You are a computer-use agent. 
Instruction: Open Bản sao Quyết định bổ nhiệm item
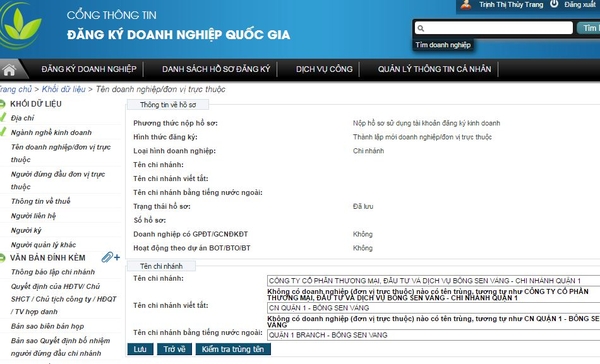point(60,347)
